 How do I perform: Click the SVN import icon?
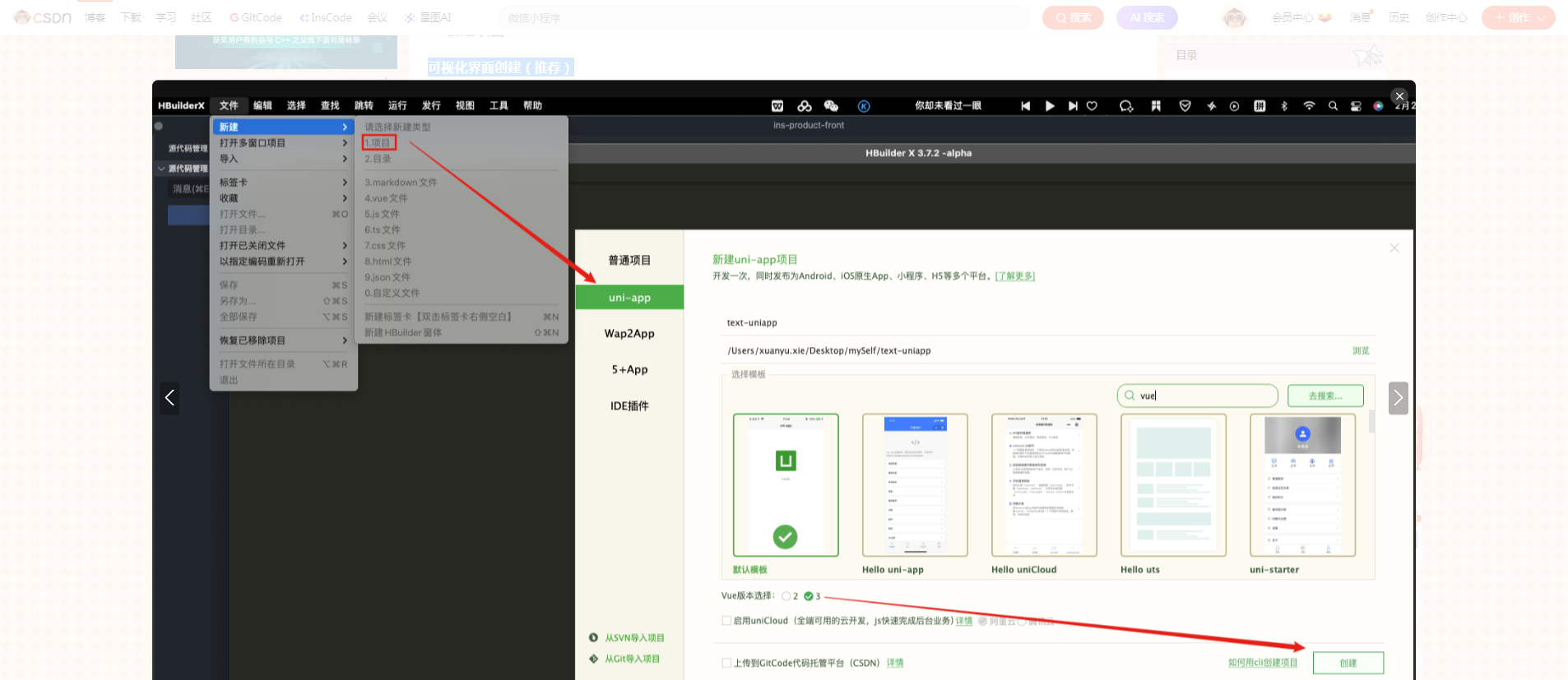pyautogui.click(x=593, y=637)
